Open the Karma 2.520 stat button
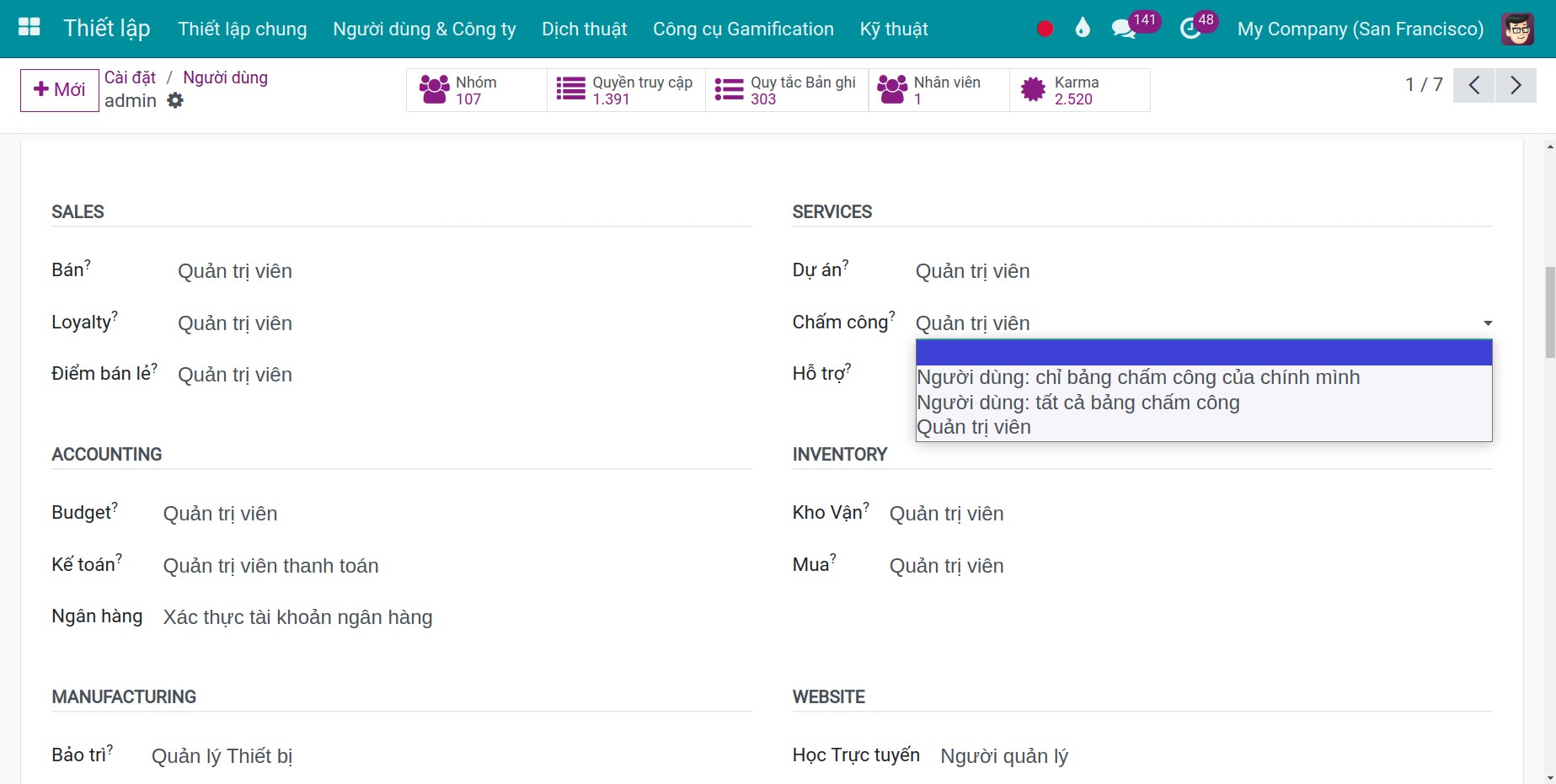Viewport: 1556px width, 784px height. [1080, 90]
